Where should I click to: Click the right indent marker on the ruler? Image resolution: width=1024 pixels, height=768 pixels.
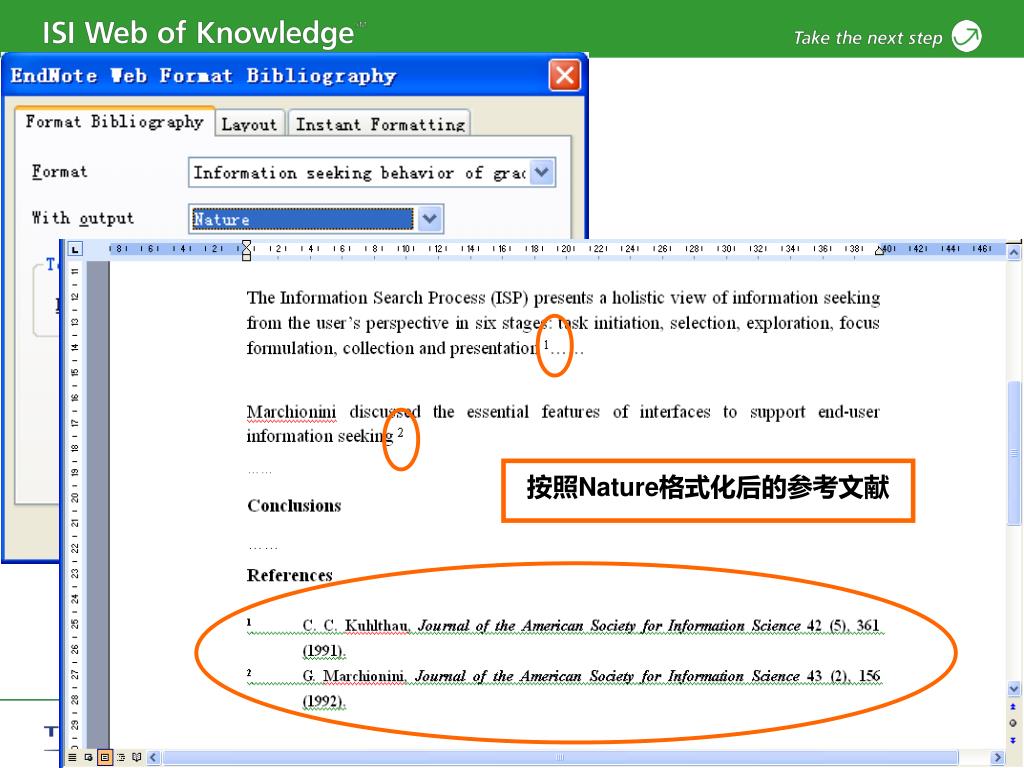(880, 250)
